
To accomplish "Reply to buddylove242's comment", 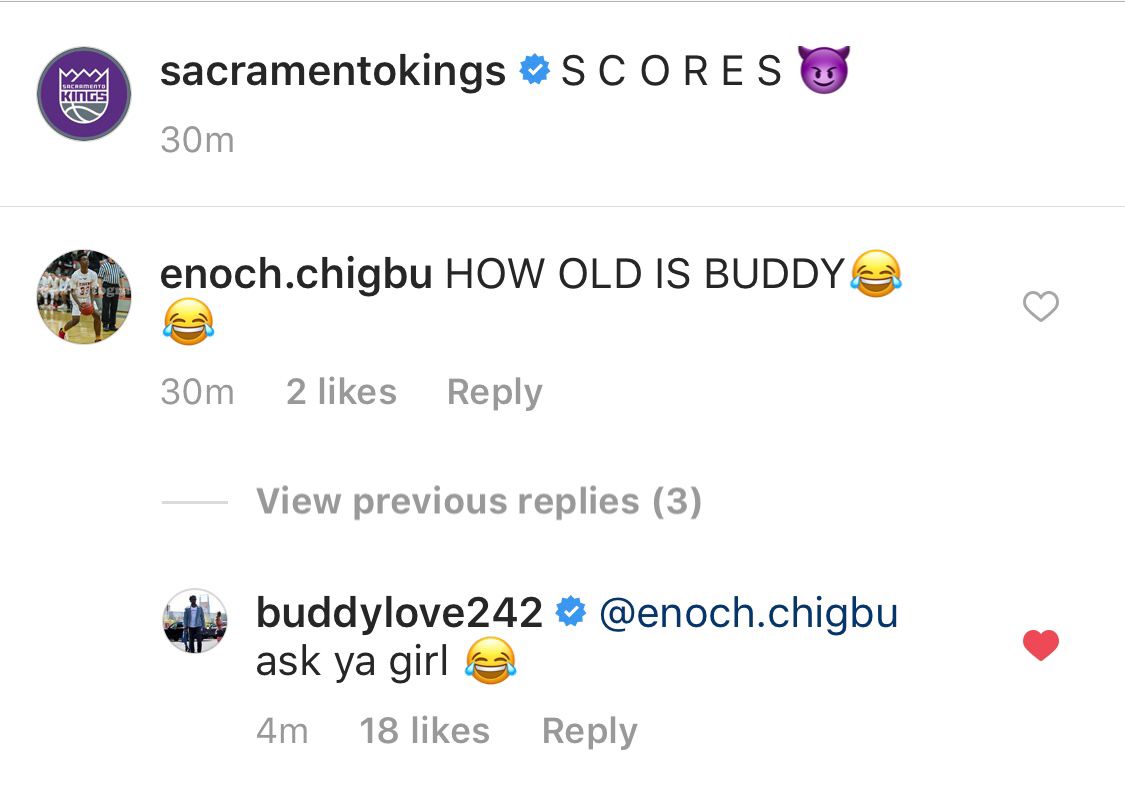I will (589, 730).
